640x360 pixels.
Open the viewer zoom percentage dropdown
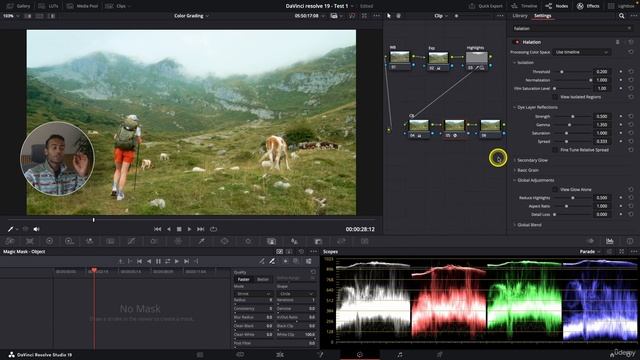tap(11, 16)
